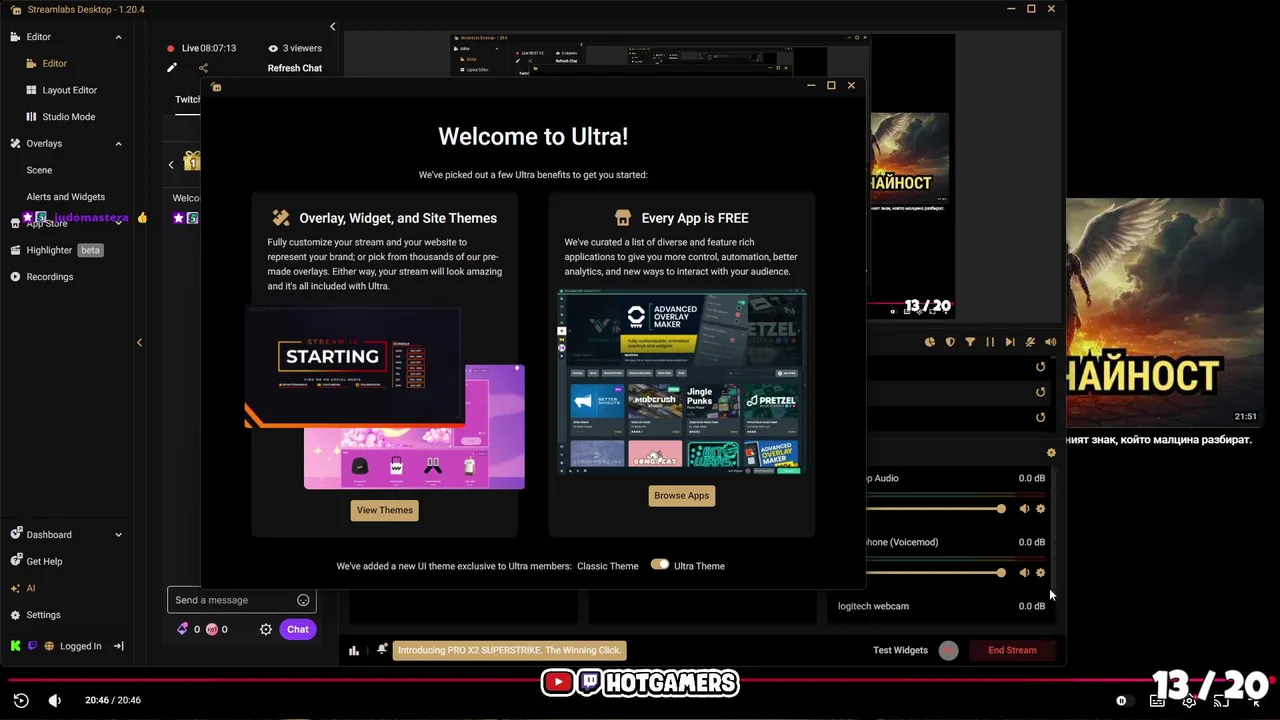Click the Kick platform icon
The image size is (1280, 720).
coord(15,646)
